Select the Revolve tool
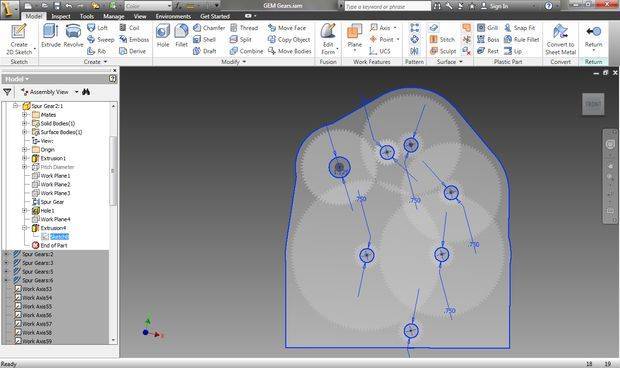The width and height of the screenshot is (620, 368). point(73,36)
